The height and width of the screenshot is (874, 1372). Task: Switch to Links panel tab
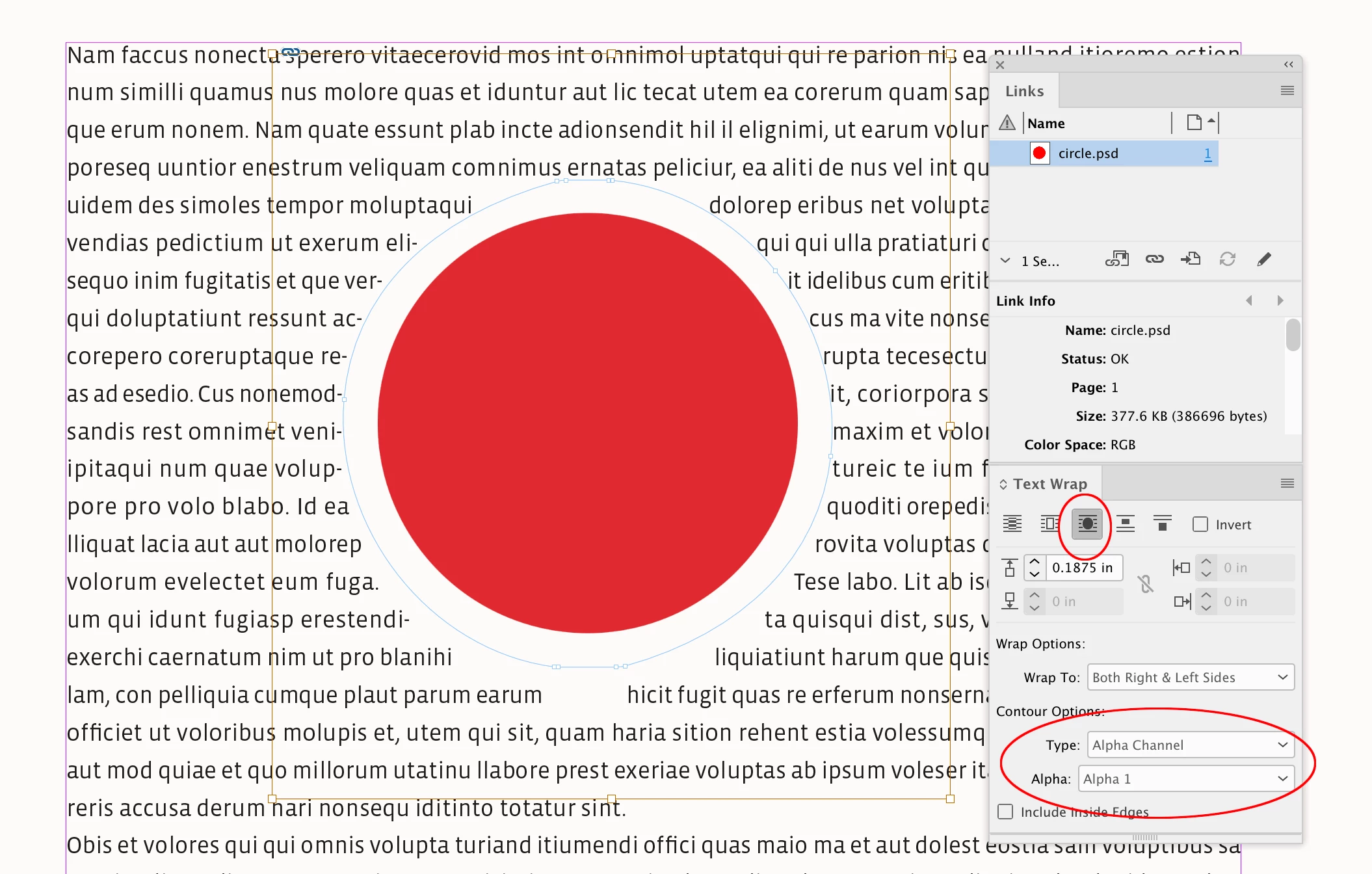pyautogui.click(x=1024, y=91)
